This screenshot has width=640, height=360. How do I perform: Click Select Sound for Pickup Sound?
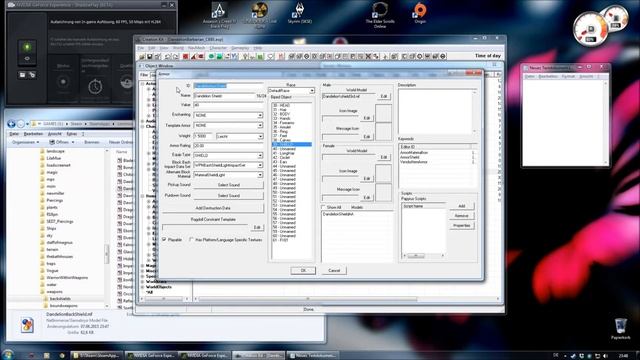tap(229, 185)
